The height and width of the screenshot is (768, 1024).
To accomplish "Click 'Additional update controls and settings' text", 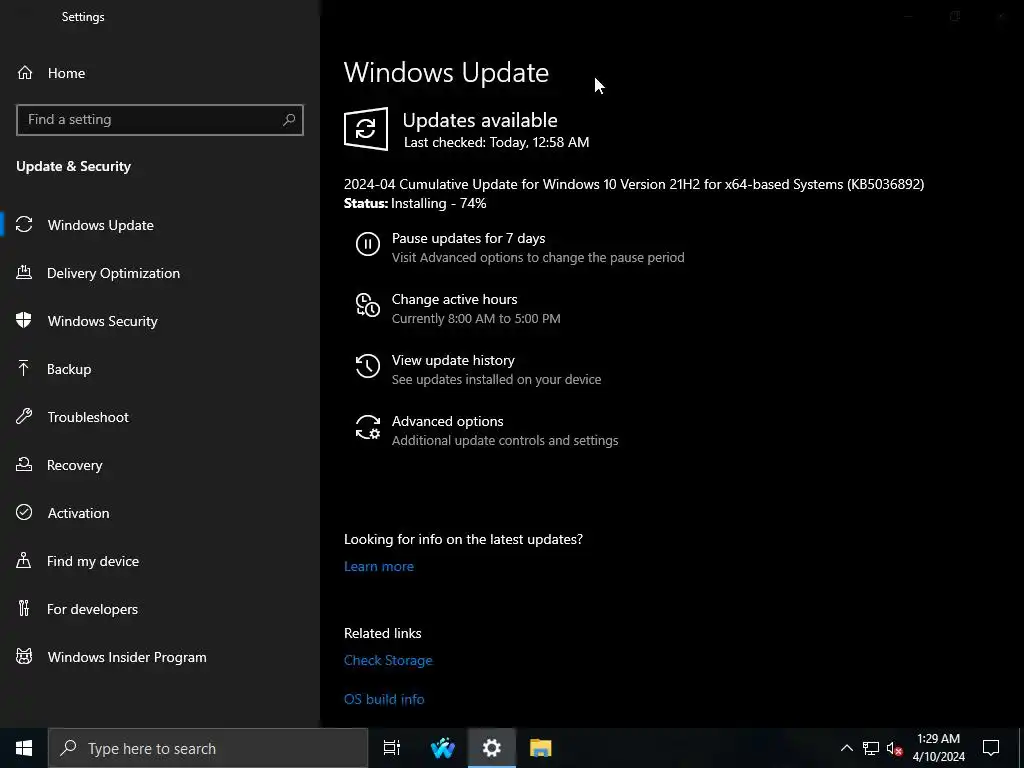I will tap(505, 440).
